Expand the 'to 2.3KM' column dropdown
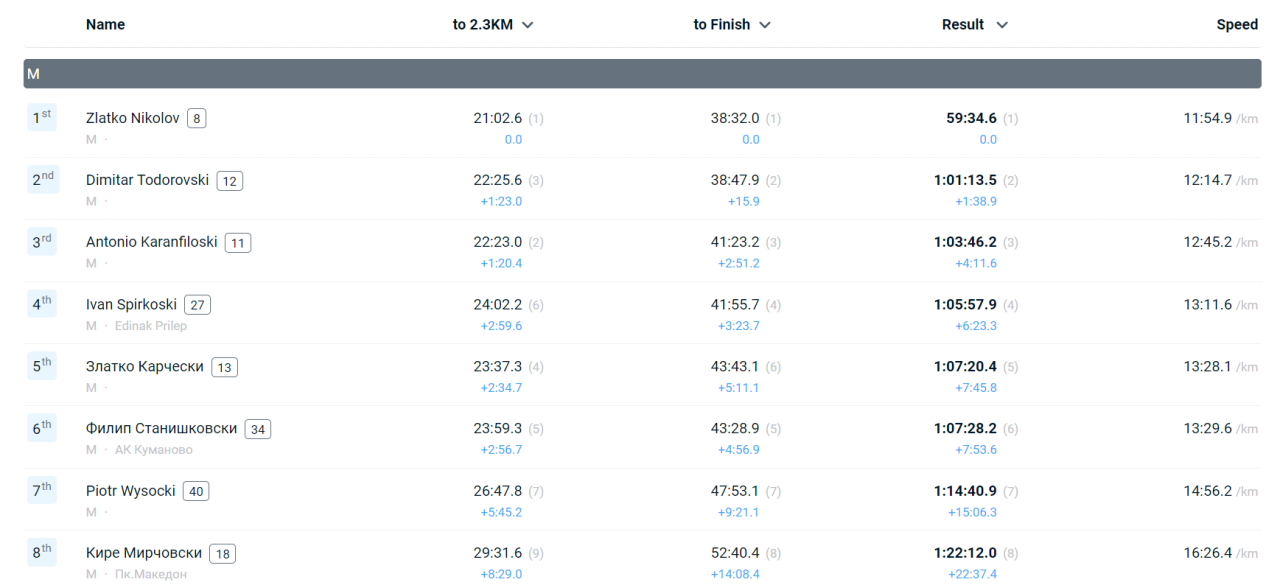 pos(527,25)
